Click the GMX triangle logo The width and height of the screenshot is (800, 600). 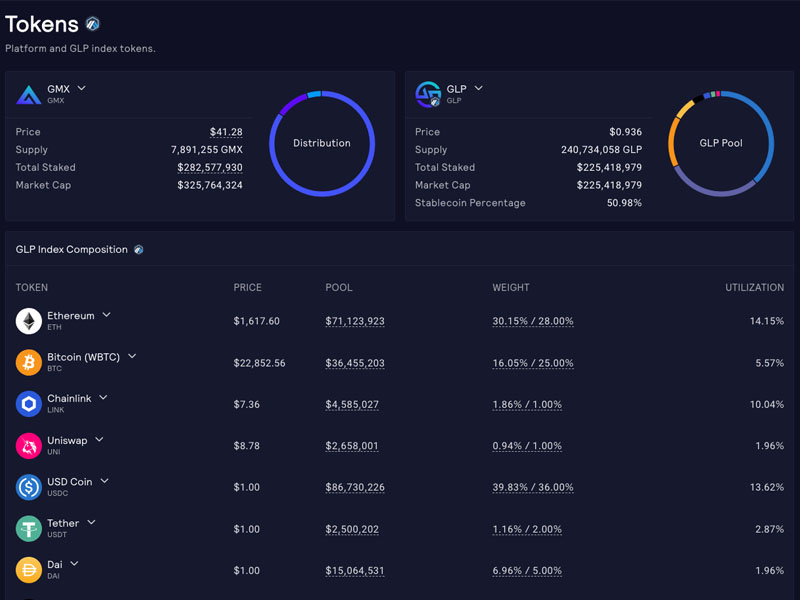[29, 95]
